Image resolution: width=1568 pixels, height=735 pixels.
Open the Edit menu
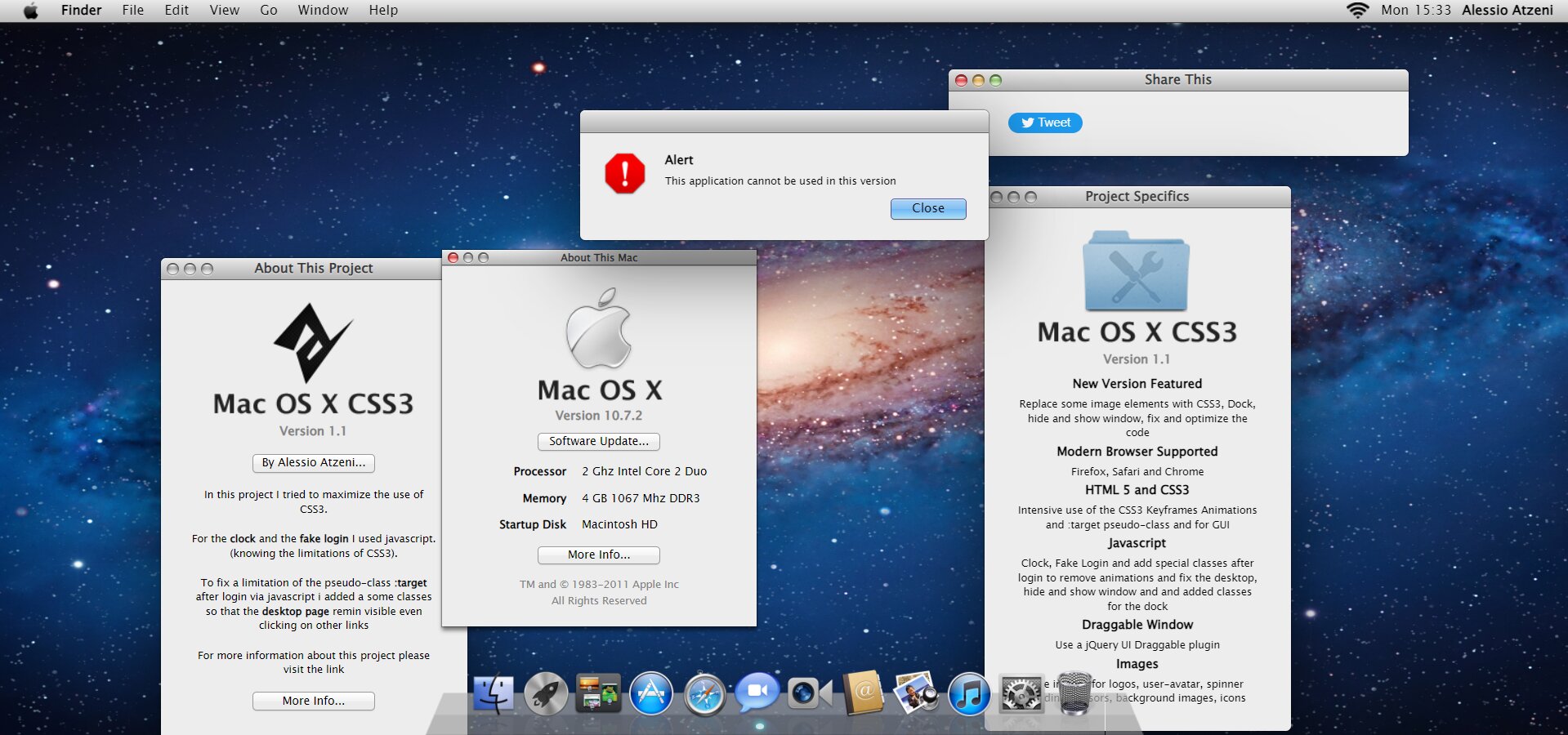[176, 11]
